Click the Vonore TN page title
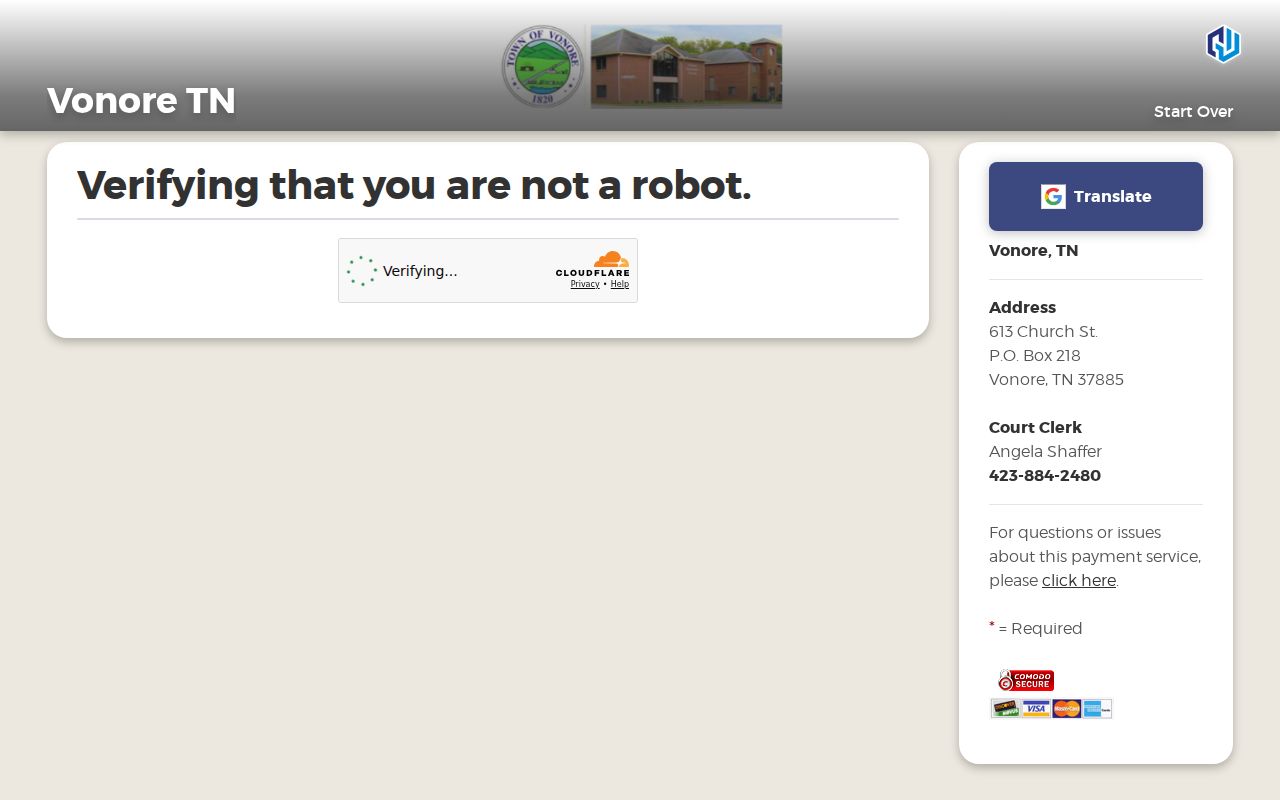1280x800 pixels. click(x=141, y=101)
